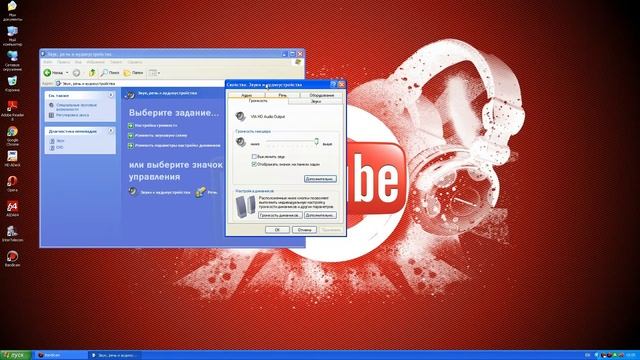Viewport: 640px width, 360px height.
Task: Click the Специальные звуковые возможности sidebar icon
Action: (51, 105)
